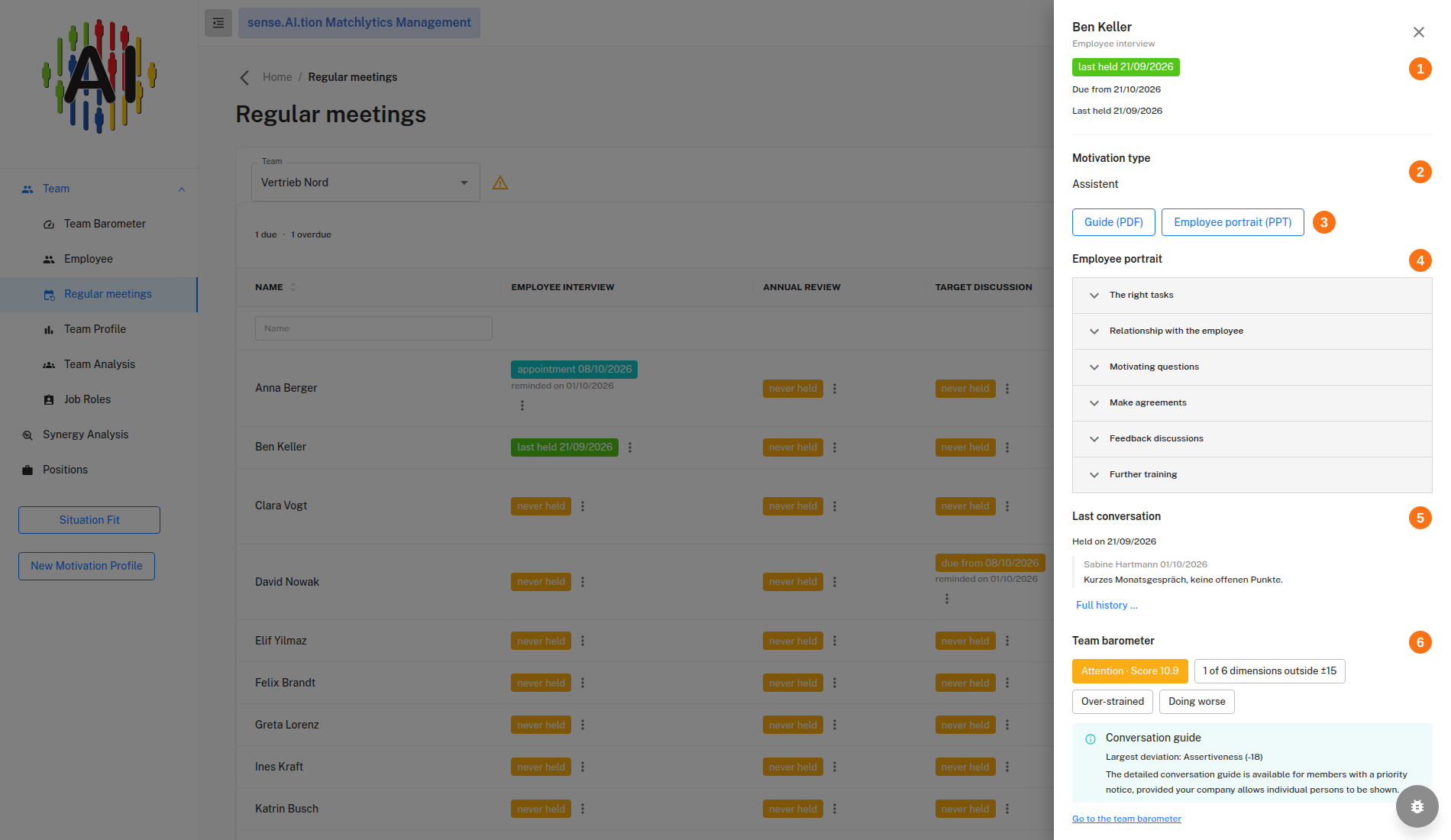Click the Name filter input field

pyautogui.click(x=373, y=328)
